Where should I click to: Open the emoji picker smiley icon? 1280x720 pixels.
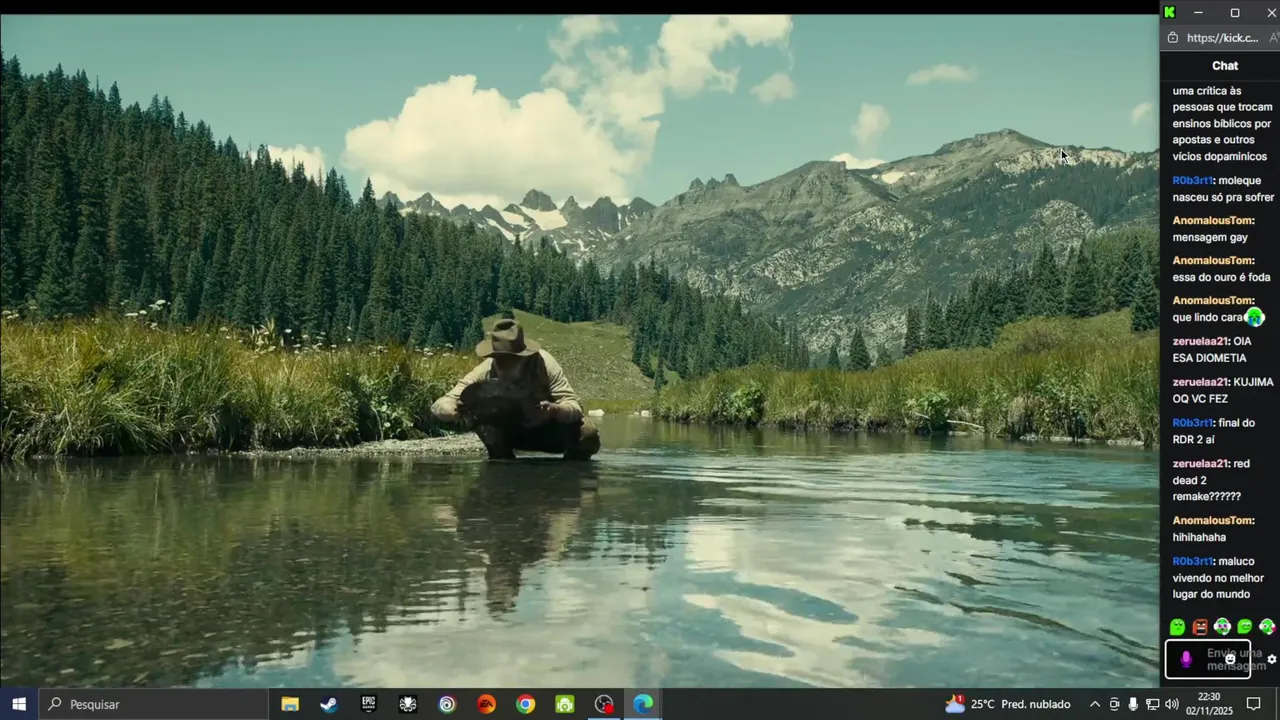coord(1230,659)
